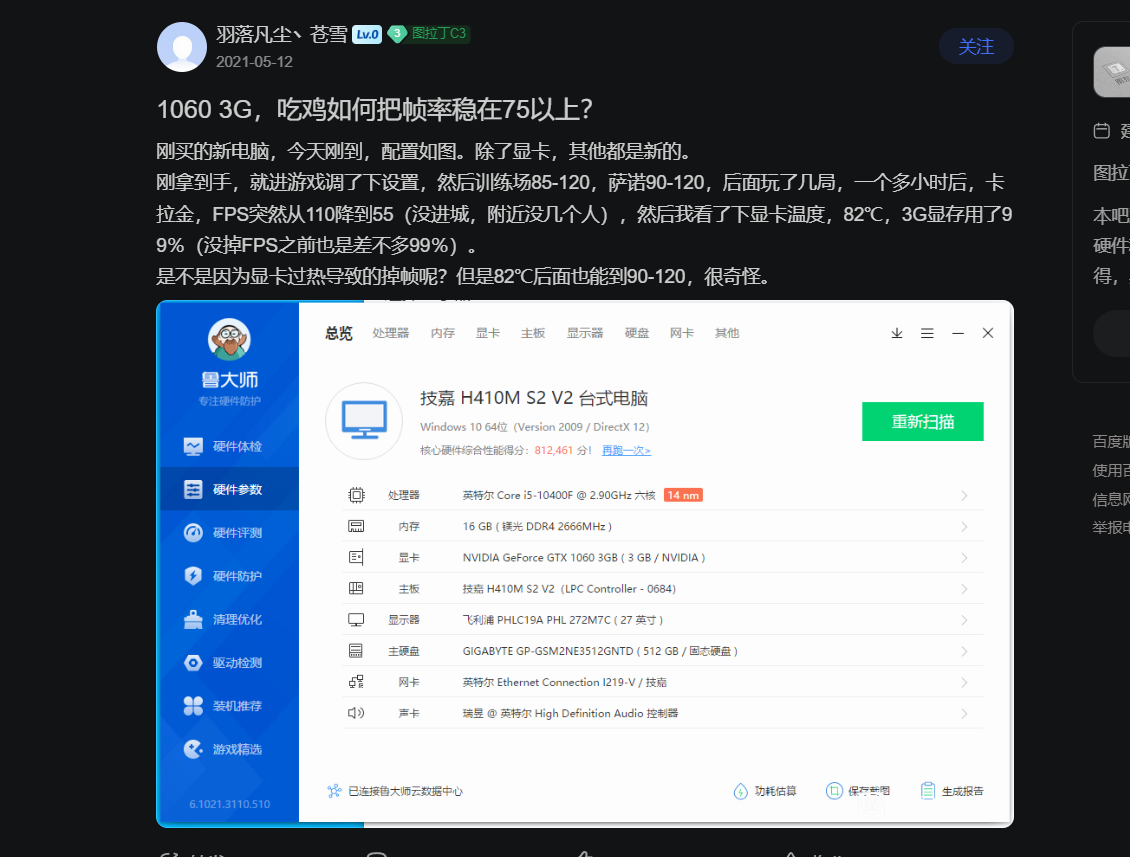Viewport: 1130px width, 857px height.
Task: Expand the 主硬盘 row chevron
Action: point(964,651)
